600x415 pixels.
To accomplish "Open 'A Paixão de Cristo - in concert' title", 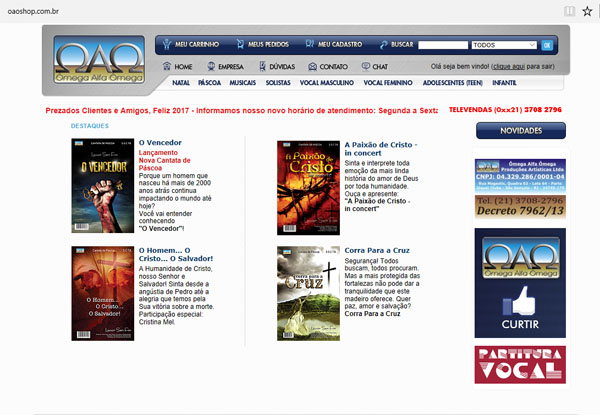I will [381, 149].
